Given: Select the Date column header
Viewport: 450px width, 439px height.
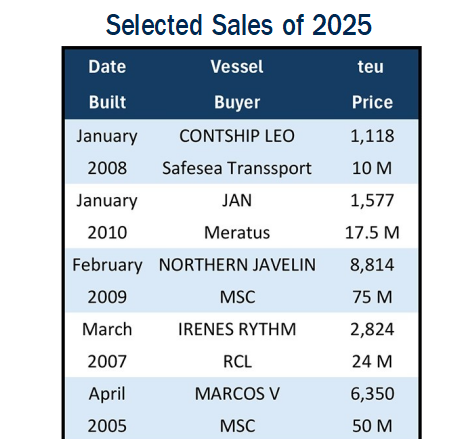Looking at the screenshot, I should (x=107, y=67).
